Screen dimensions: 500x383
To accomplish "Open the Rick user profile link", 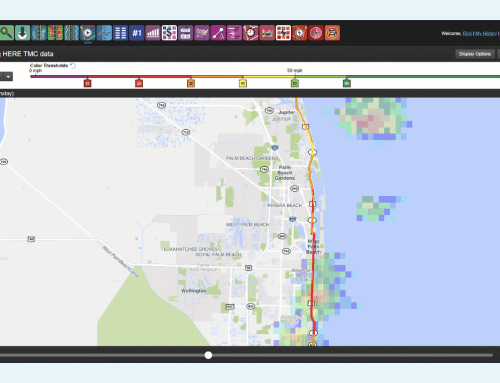I will [x=467, y=33].
